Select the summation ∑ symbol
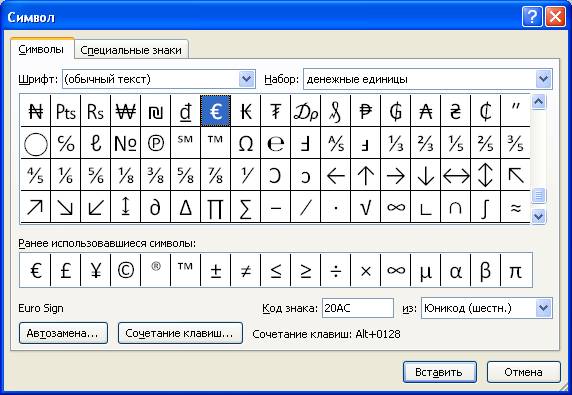The image size is (572, 395). click(x=246, y=207)
